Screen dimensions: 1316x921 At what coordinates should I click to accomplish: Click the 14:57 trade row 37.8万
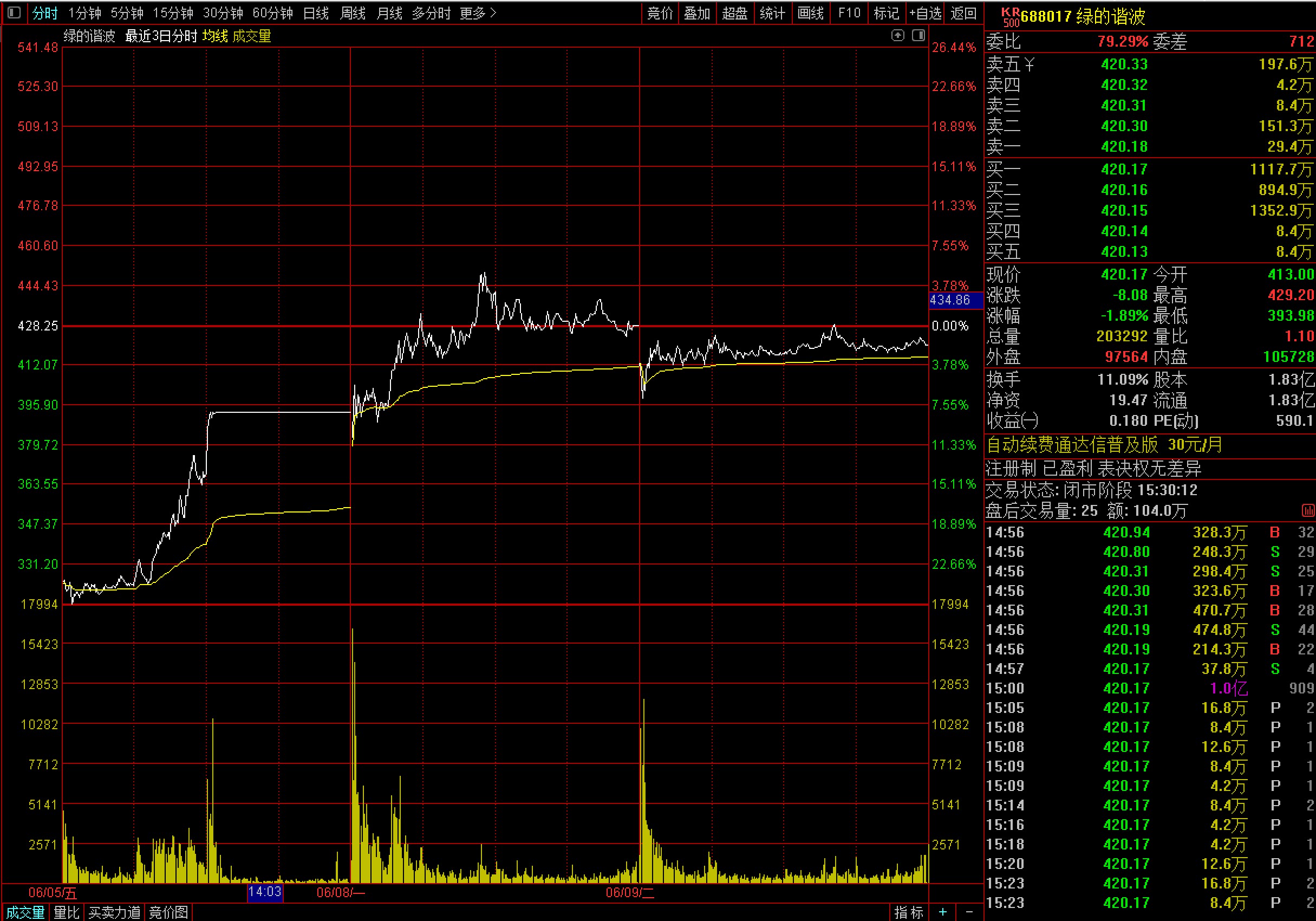click(1150, 669)
